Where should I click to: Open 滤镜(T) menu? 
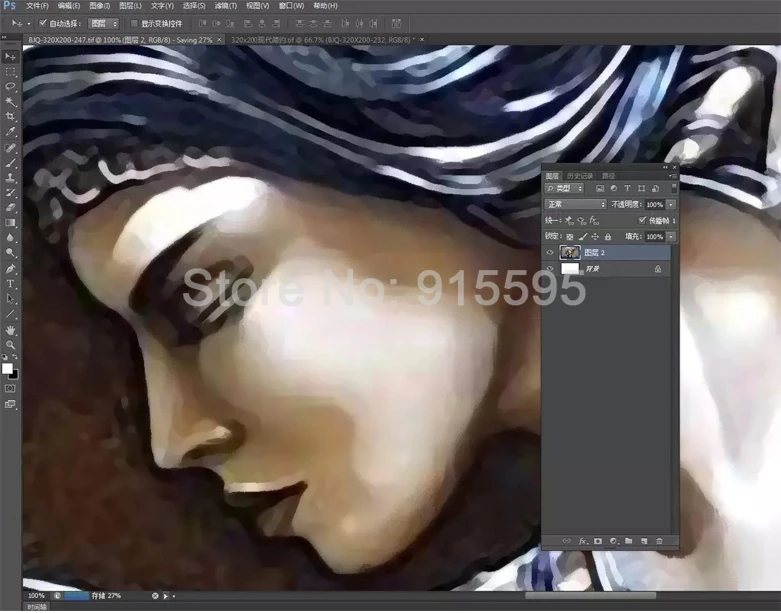pos(226,6)
